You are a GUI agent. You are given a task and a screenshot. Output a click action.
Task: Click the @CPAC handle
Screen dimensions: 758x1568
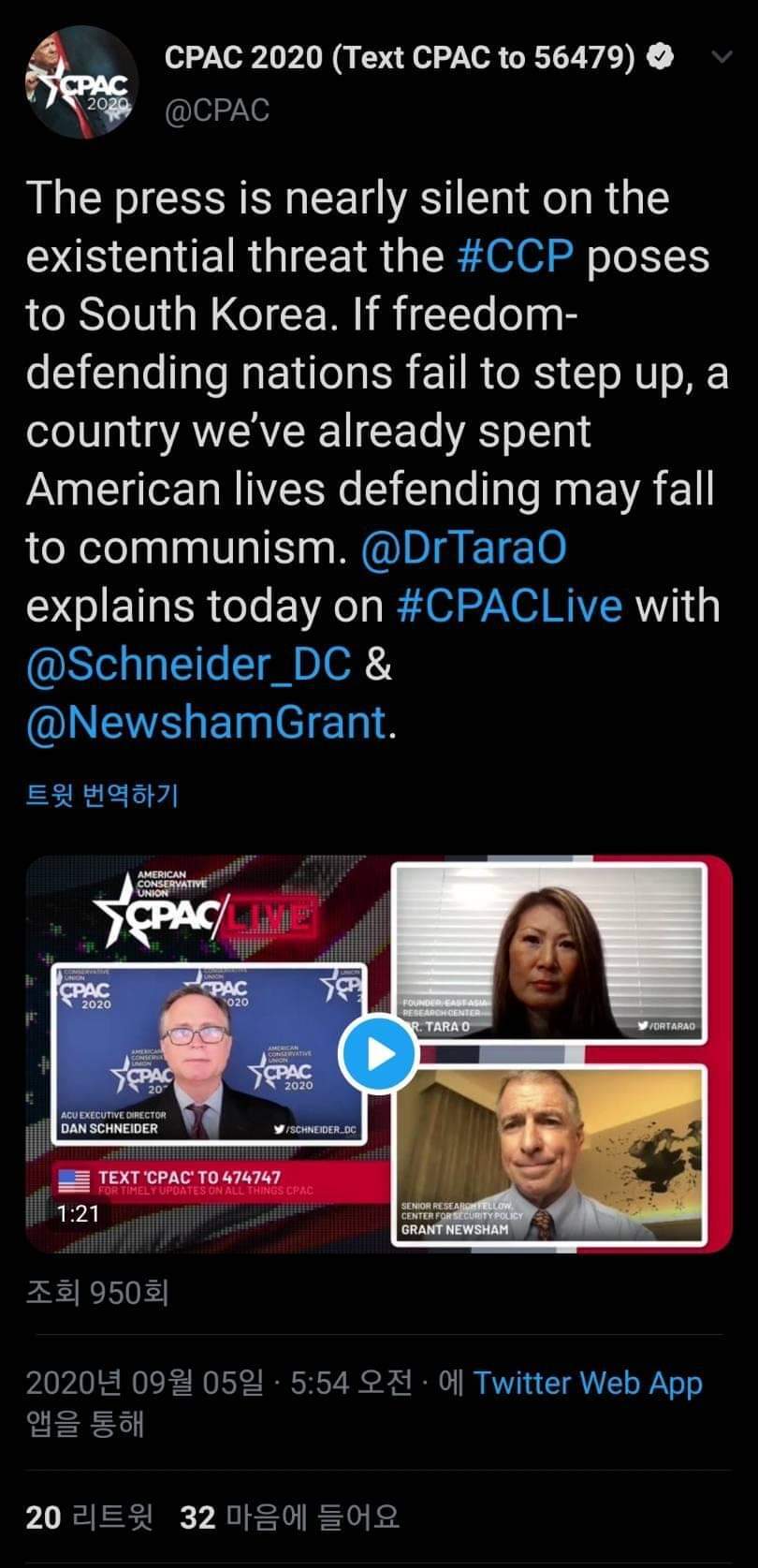pyautogui.click(x=217, y=110)
